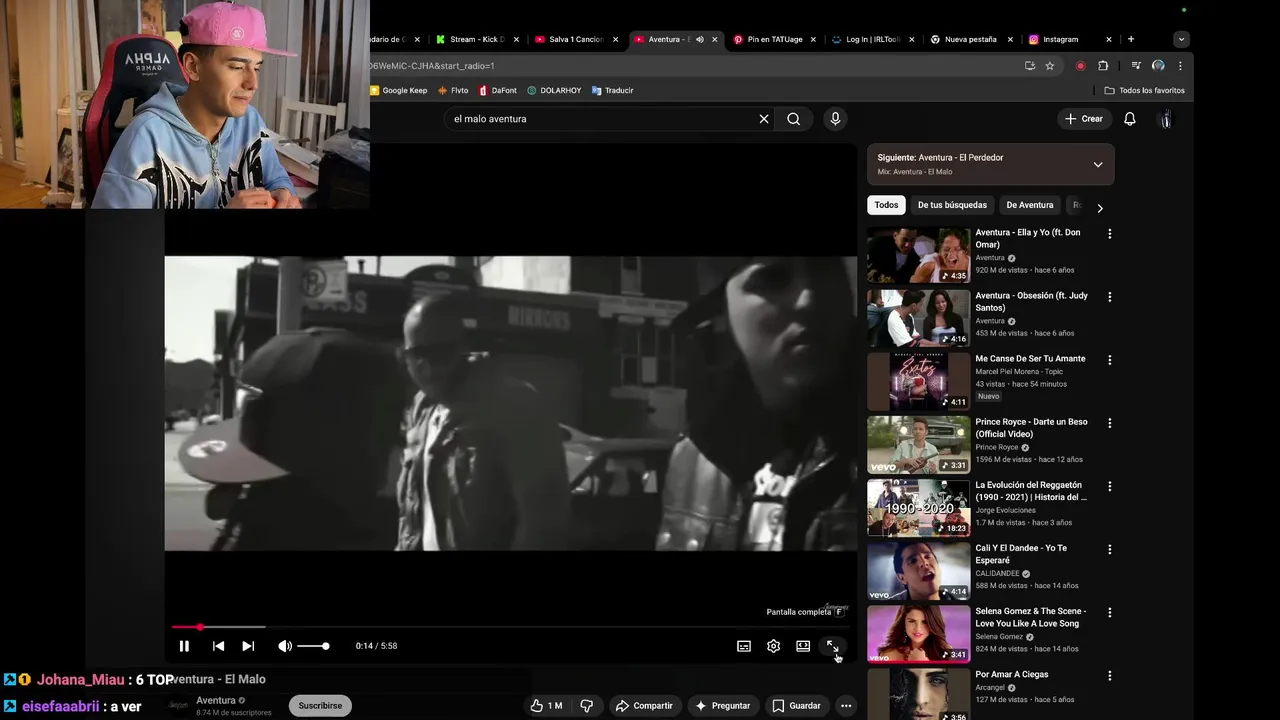Viewport: 1280px width, 720px height.
Task: Open Flvto bookmark
Action: click(453, 90)
